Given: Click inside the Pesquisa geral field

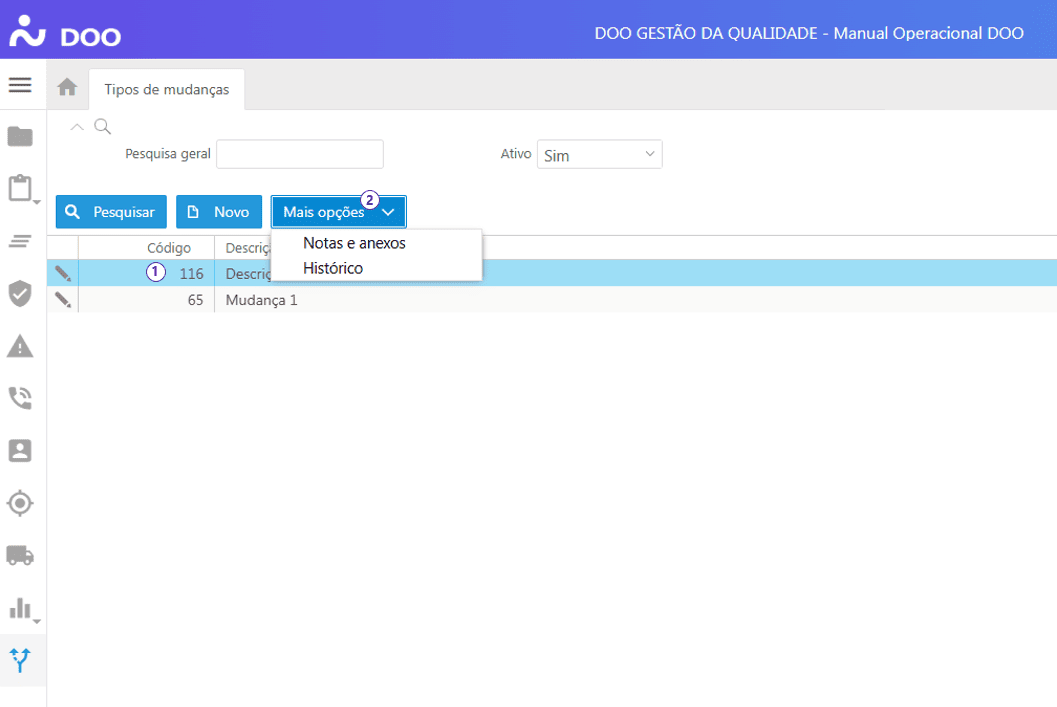Looking at the screenshot, I should click(300, 154).
